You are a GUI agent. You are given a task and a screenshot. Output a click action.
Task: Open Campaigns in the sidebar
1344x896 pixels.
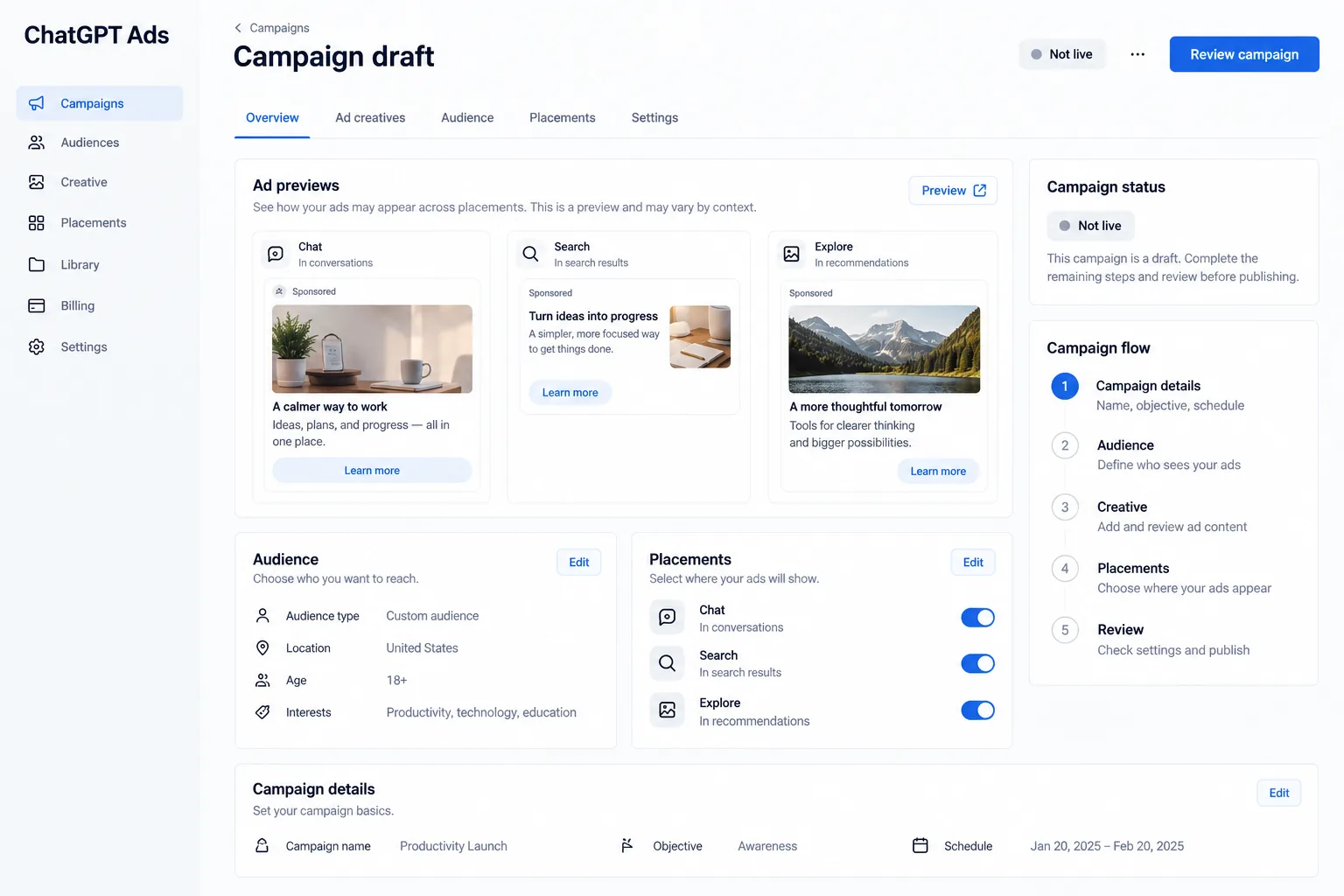click(x=99, y=103)
